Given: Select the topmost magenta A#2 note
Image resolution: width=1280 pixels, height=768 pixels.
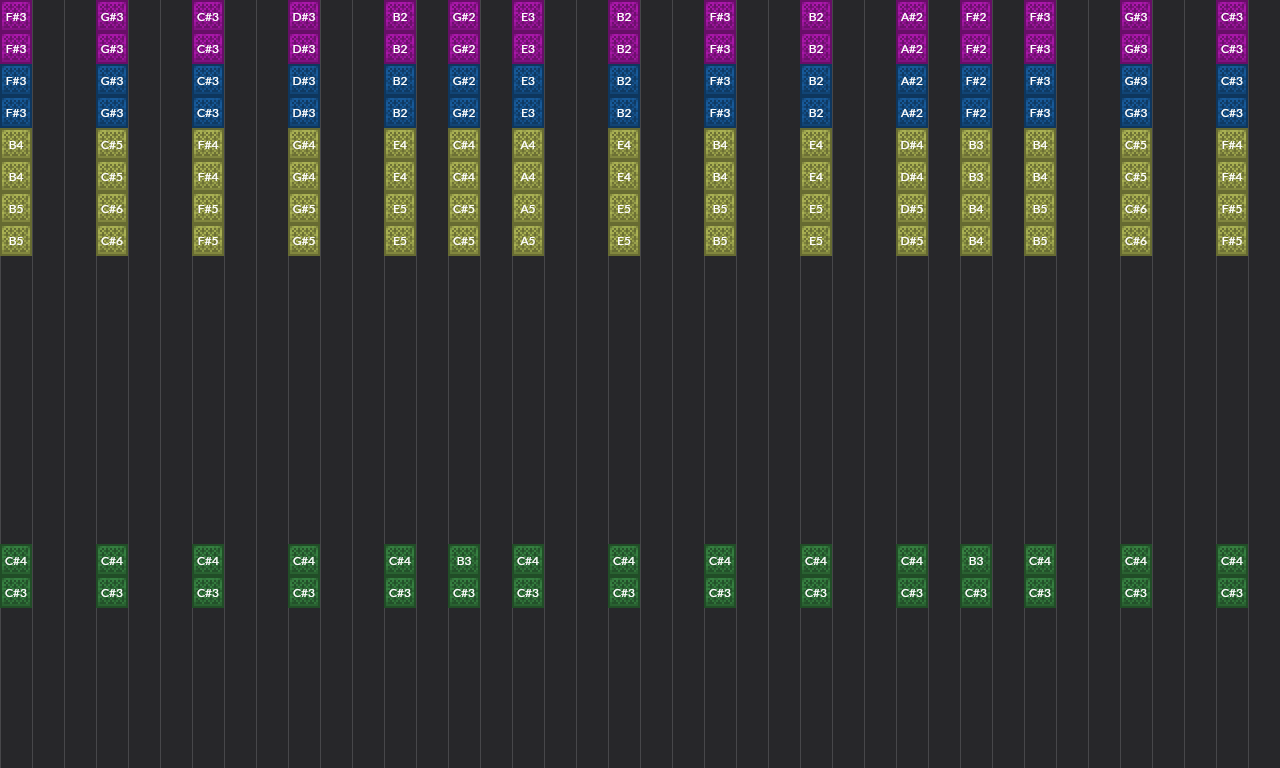Looking at the screenshot, I should click(x=912, y=17).
